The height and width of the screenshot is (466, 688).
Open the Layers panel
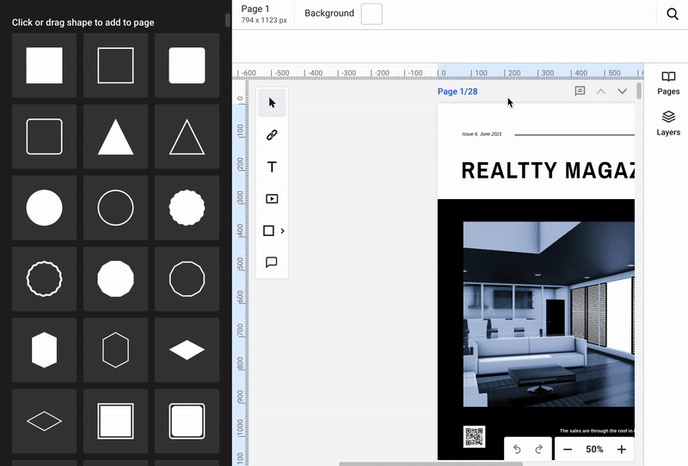tap(668, 123)
